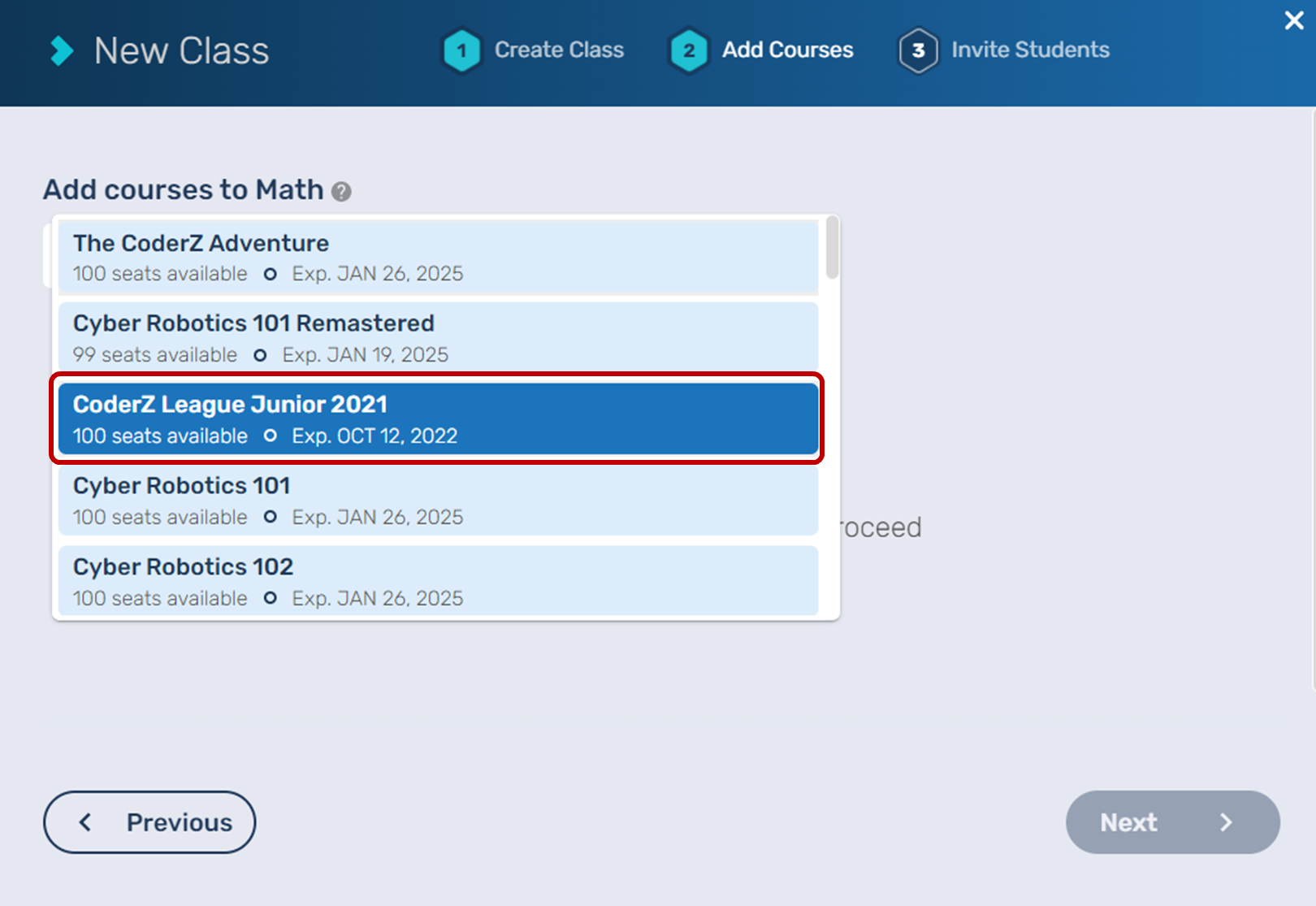The width and height of the screenshot is (1316, 906).
Task: Click the teal arrow logo icon
Action: coord(62,51)
